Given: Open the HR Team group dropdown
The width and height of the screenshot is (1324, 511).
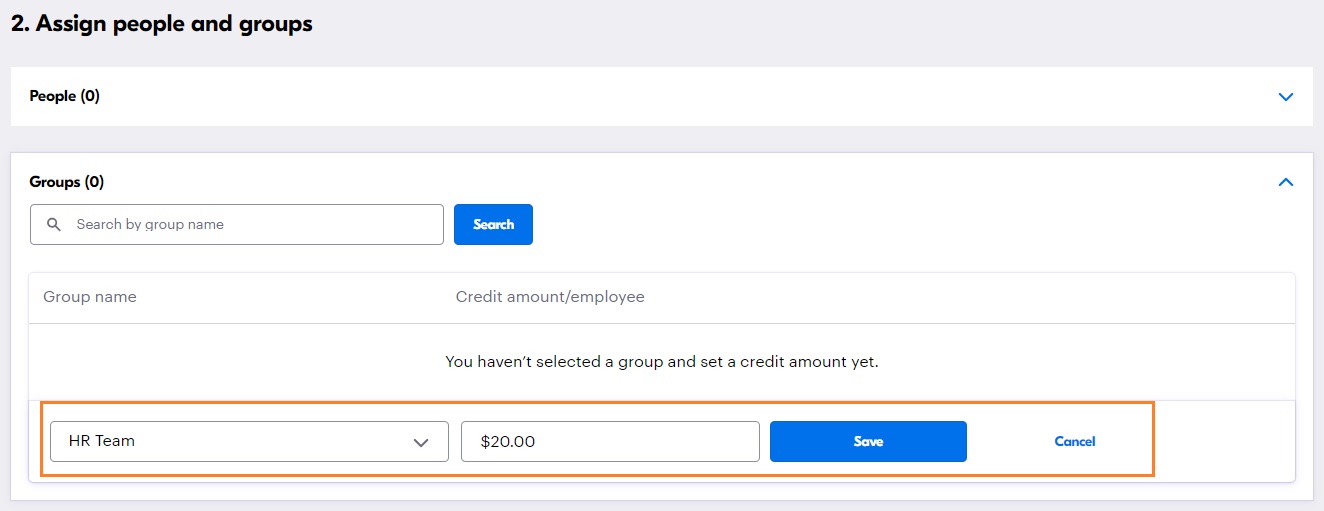Looking at the screenshot, I should tap(249, 441).
